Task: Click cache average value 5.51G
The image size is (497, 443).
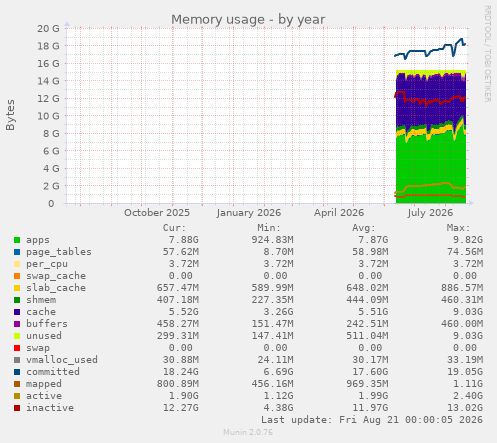Action: pos(373,312)
